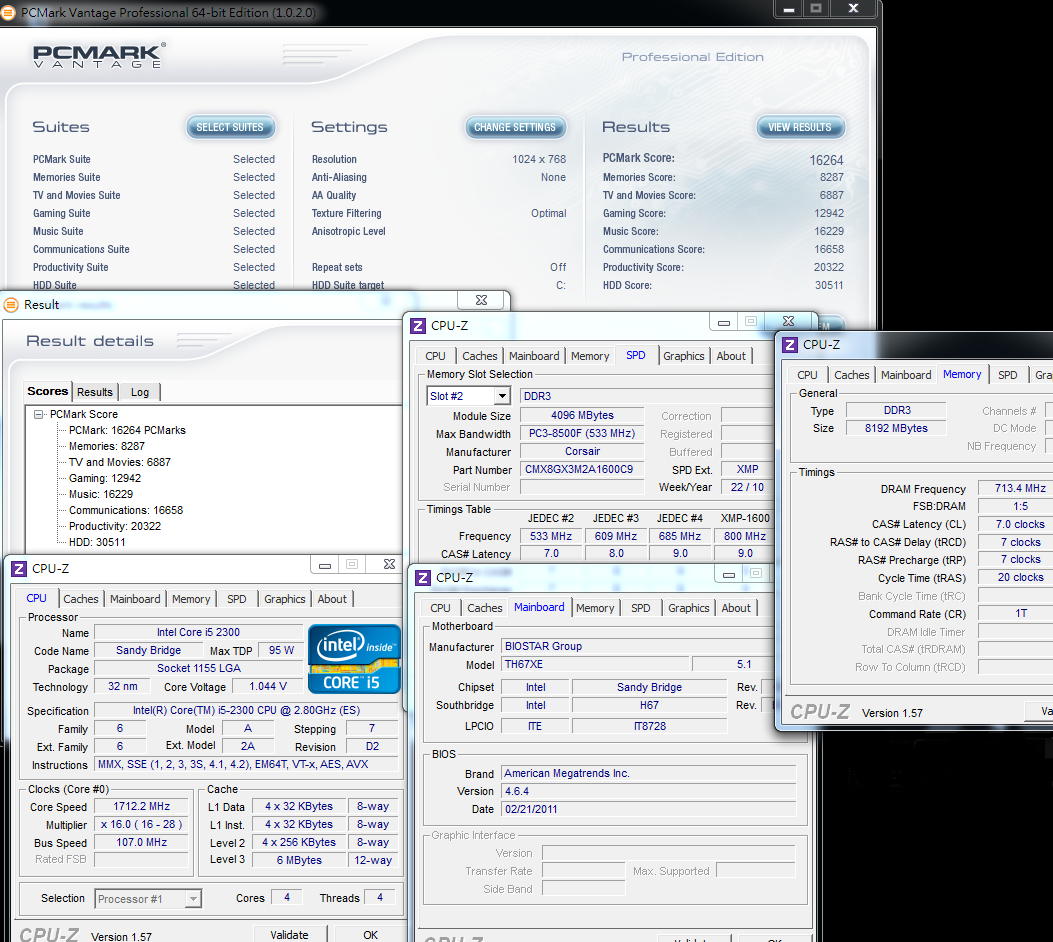Image resolution: width=1053 pixels, height=942 pixels.
Task: Click the Z logo of the CPU-Z Memory window
Action: (x=790, y=344)
